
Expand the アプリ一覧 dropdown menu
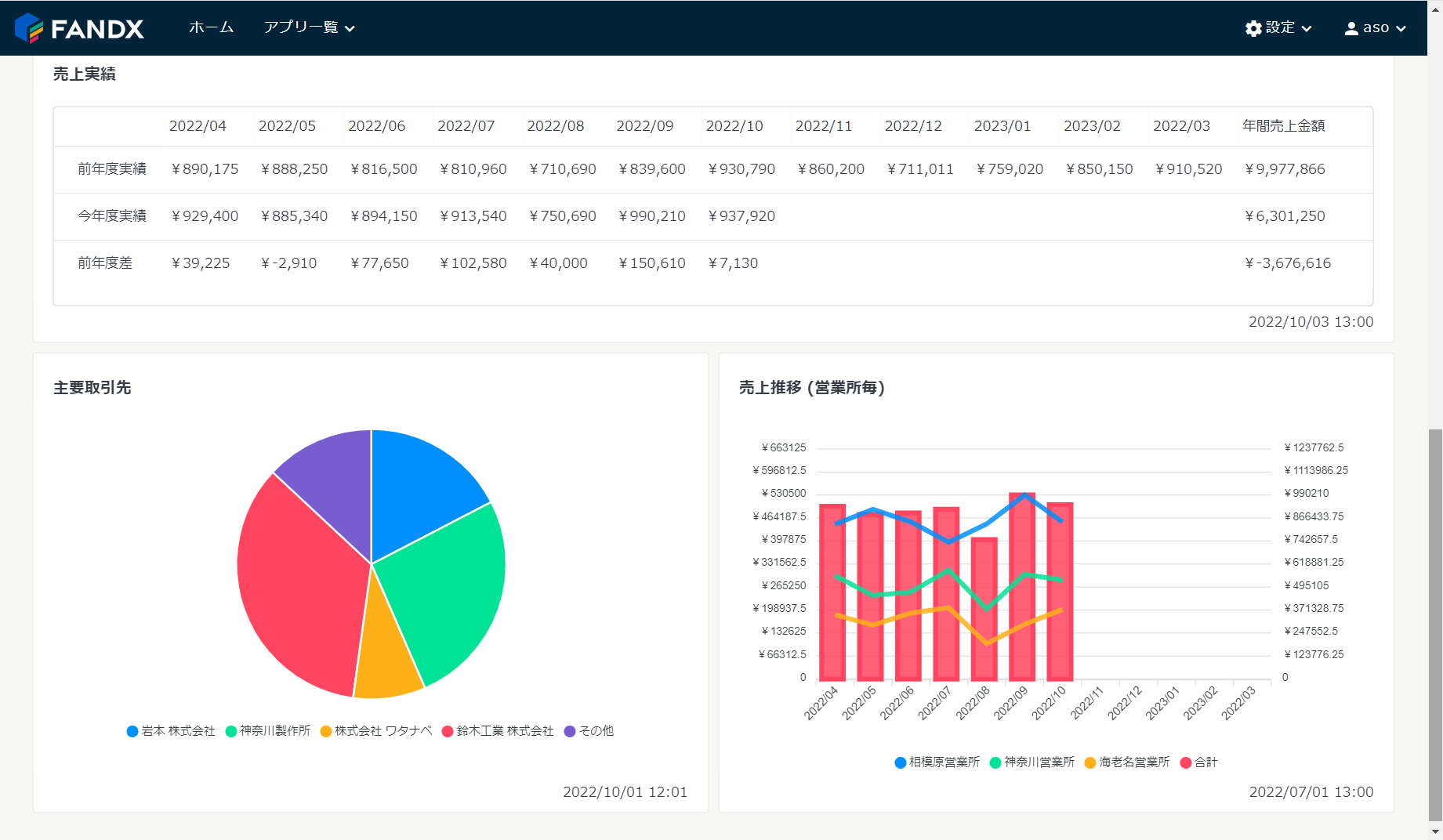click(309, 27)
